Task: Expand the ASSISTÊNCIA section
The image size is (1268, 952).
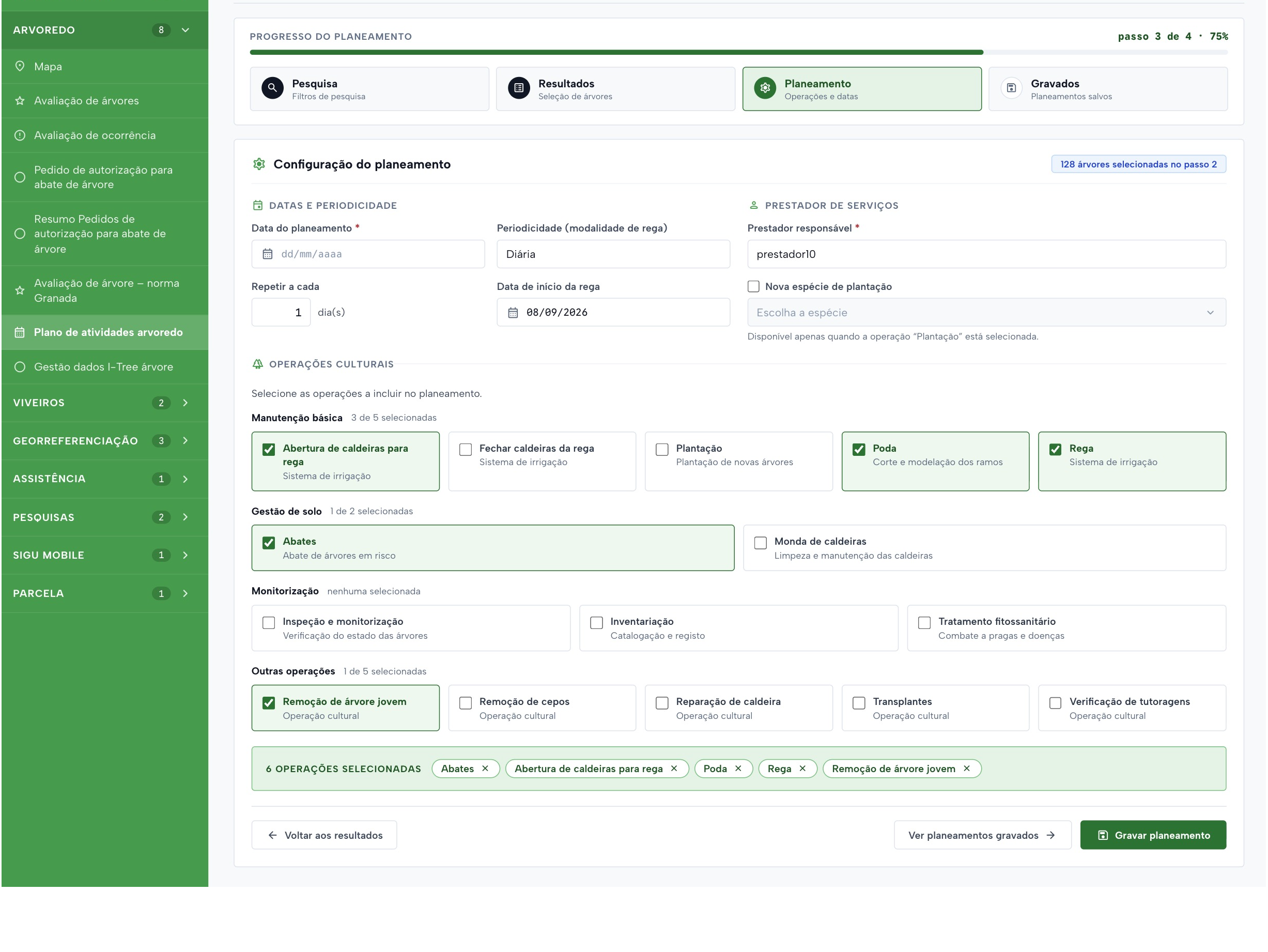Action: [104, 479]
